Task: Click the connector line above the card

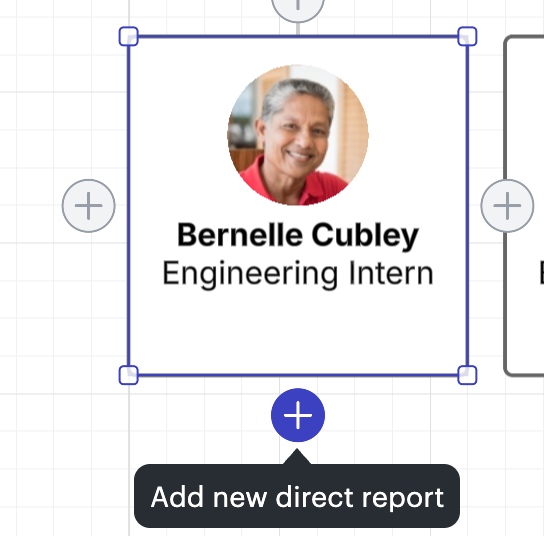Action: pyautogui.click(x=298, y=29)
